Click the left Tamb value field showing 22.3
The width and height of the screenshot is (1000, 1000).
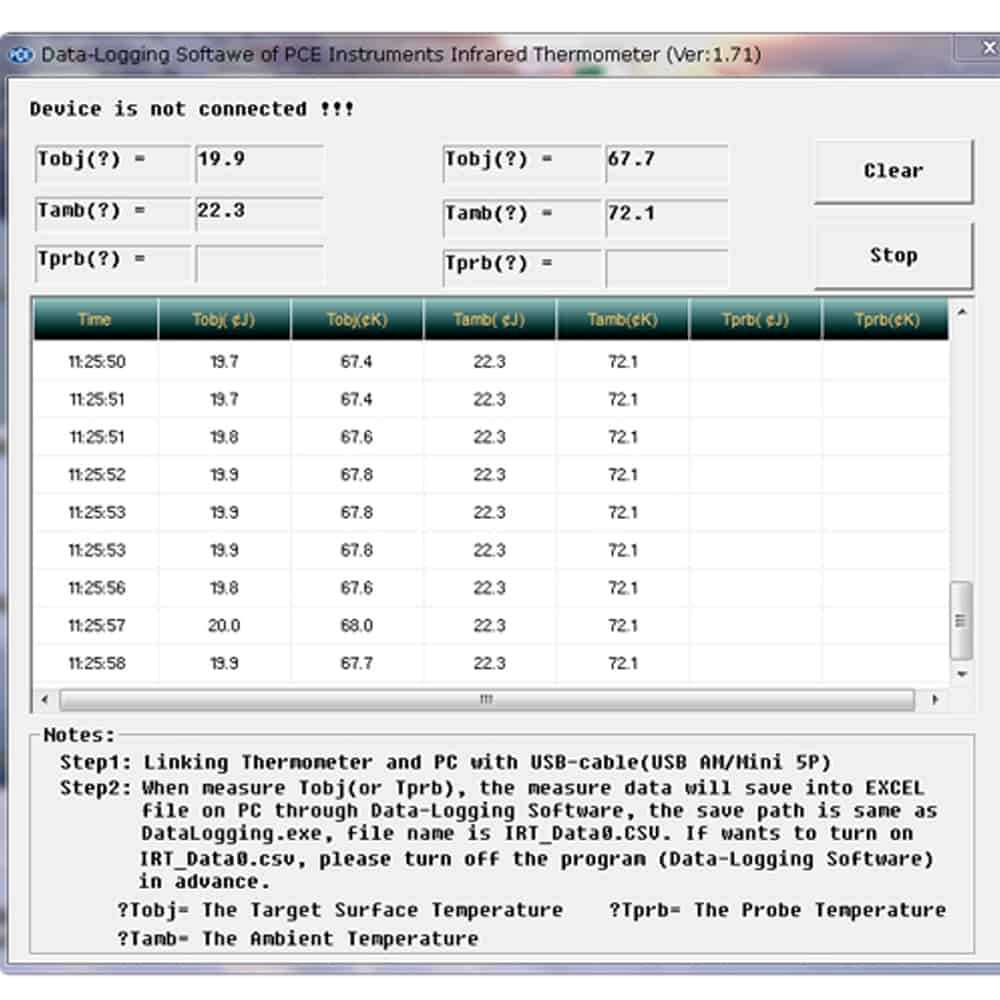259,213
